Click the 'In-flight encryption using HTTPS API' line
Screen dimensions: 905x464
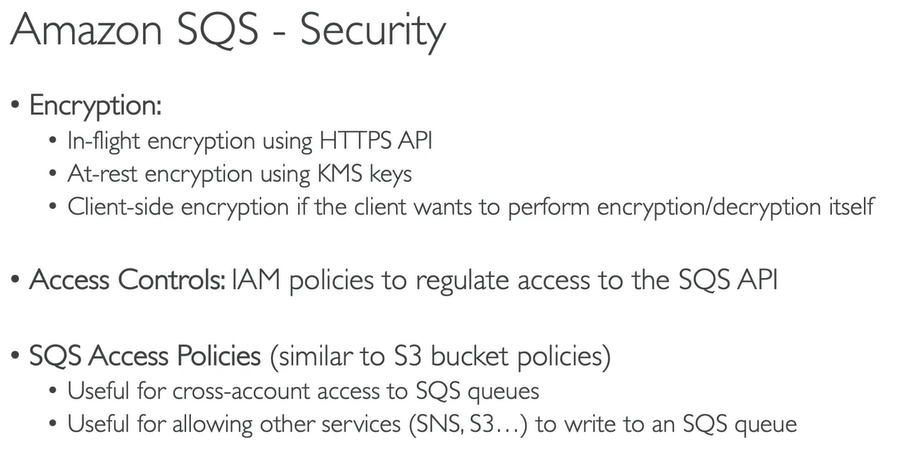point(250,140)
